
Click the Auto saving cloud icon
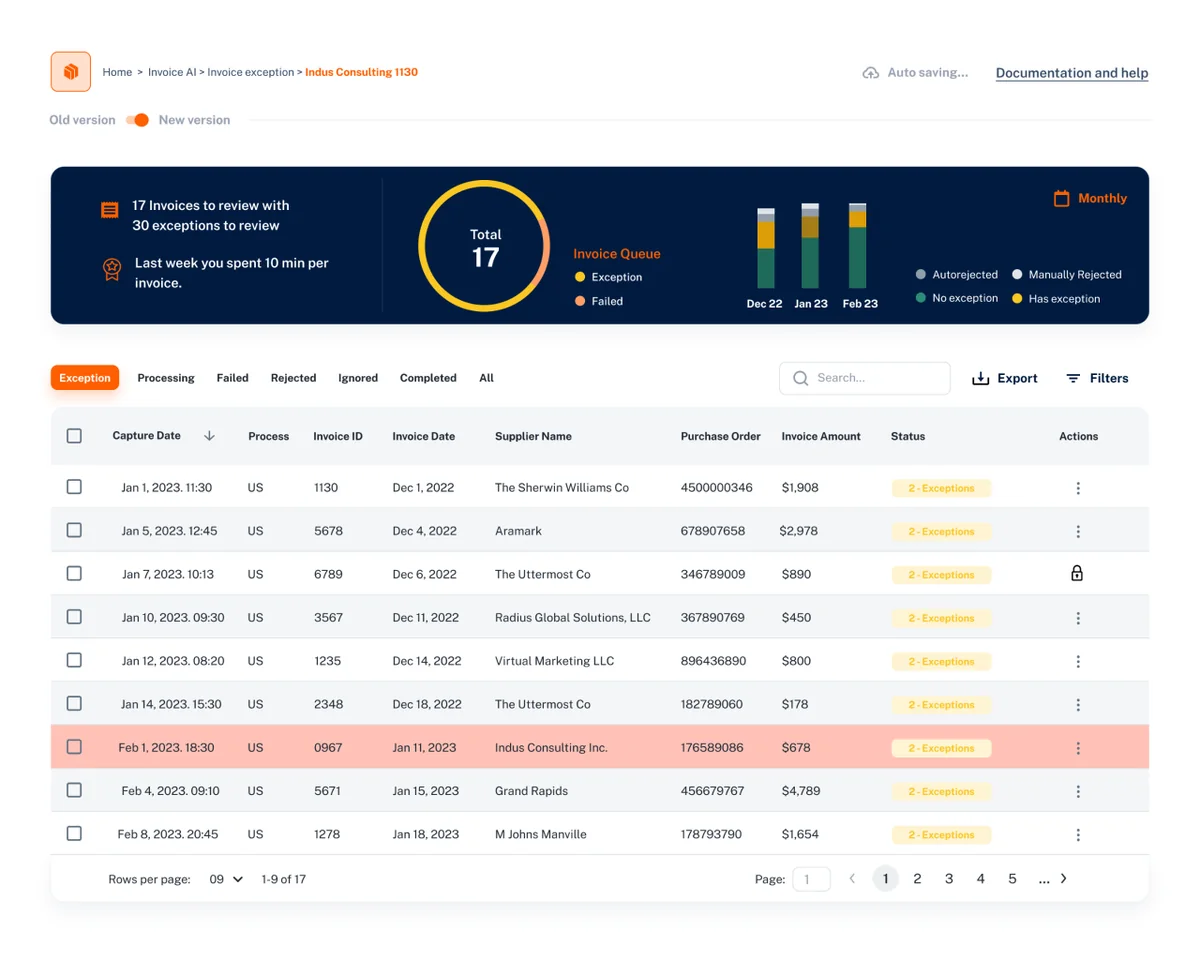click(871, 73)
